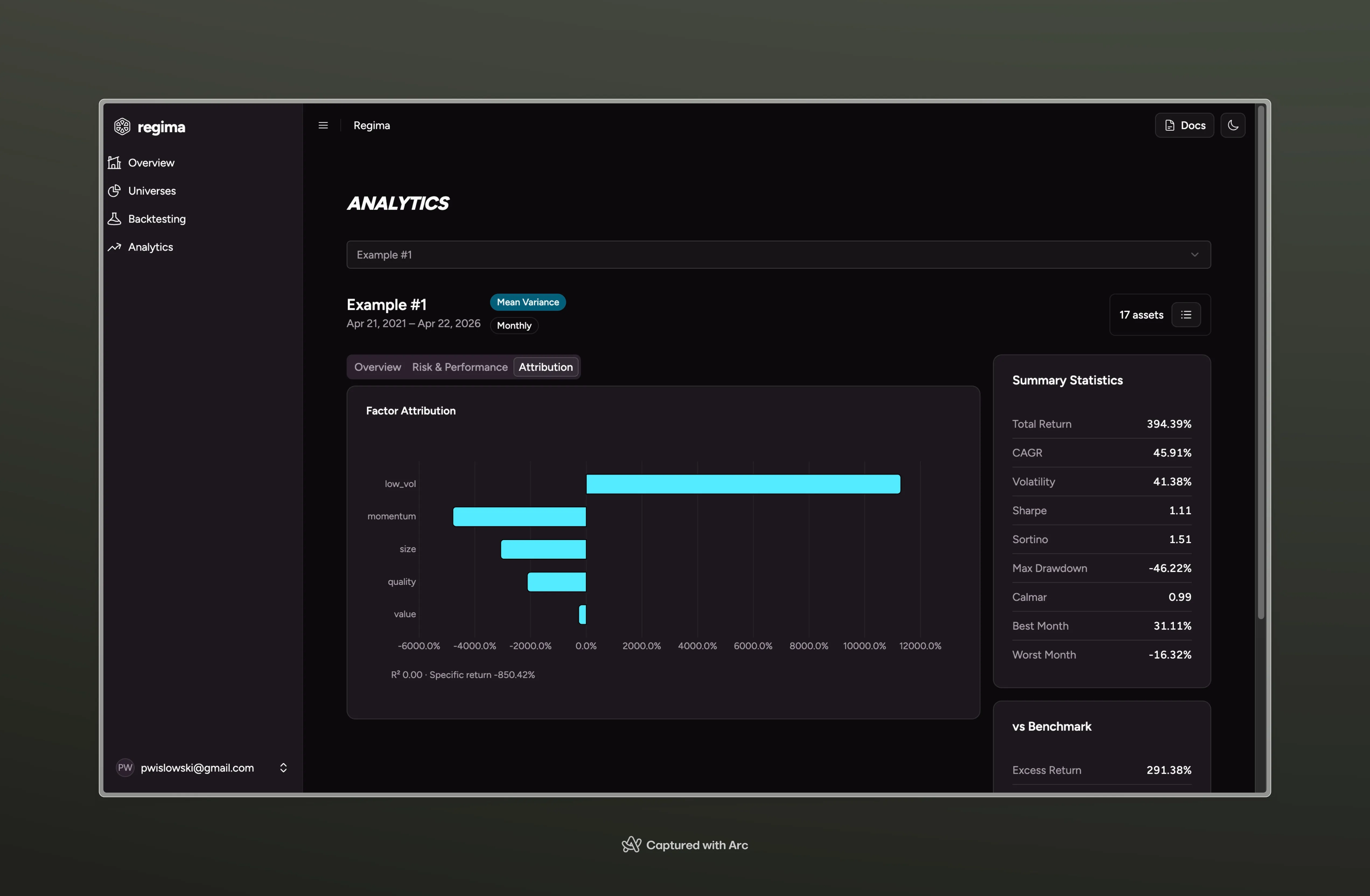1370x896 pixels.
Task: Click the Docs document icon
Action: click(x=1169, y=125)
